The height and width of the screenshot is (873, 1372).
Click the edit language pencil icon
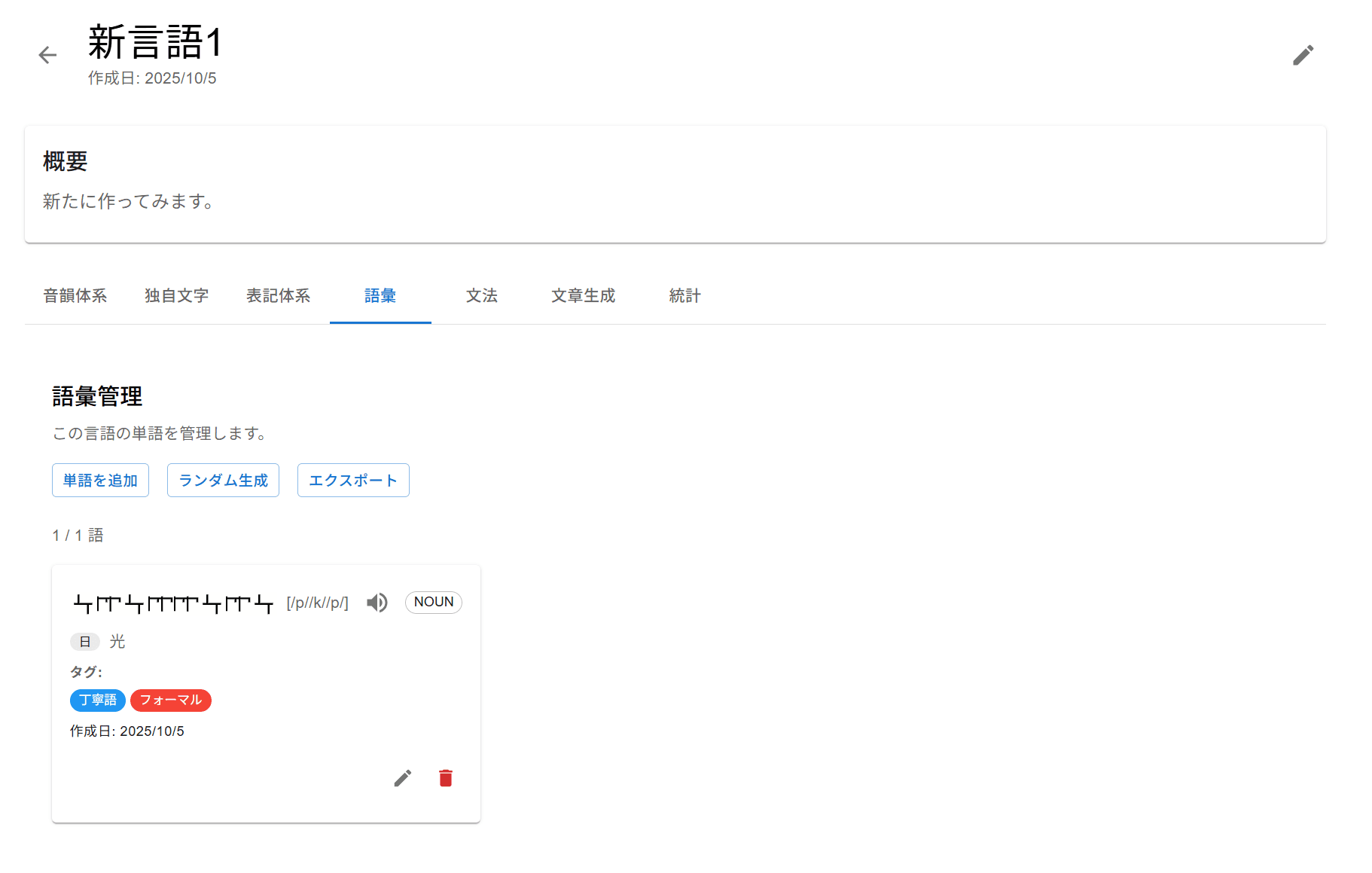[1303, 55]
